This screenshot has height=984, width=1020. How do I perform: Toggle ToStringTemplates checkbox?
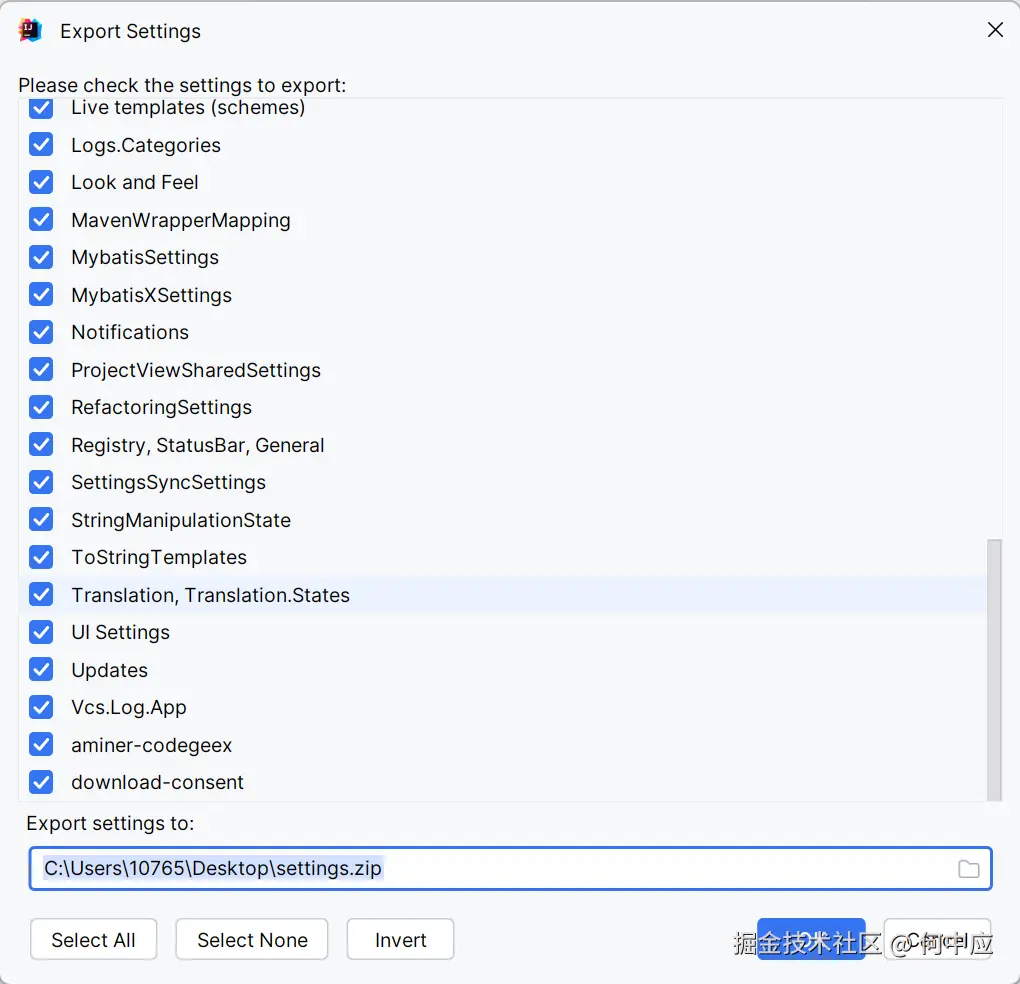tap(41, 557)
